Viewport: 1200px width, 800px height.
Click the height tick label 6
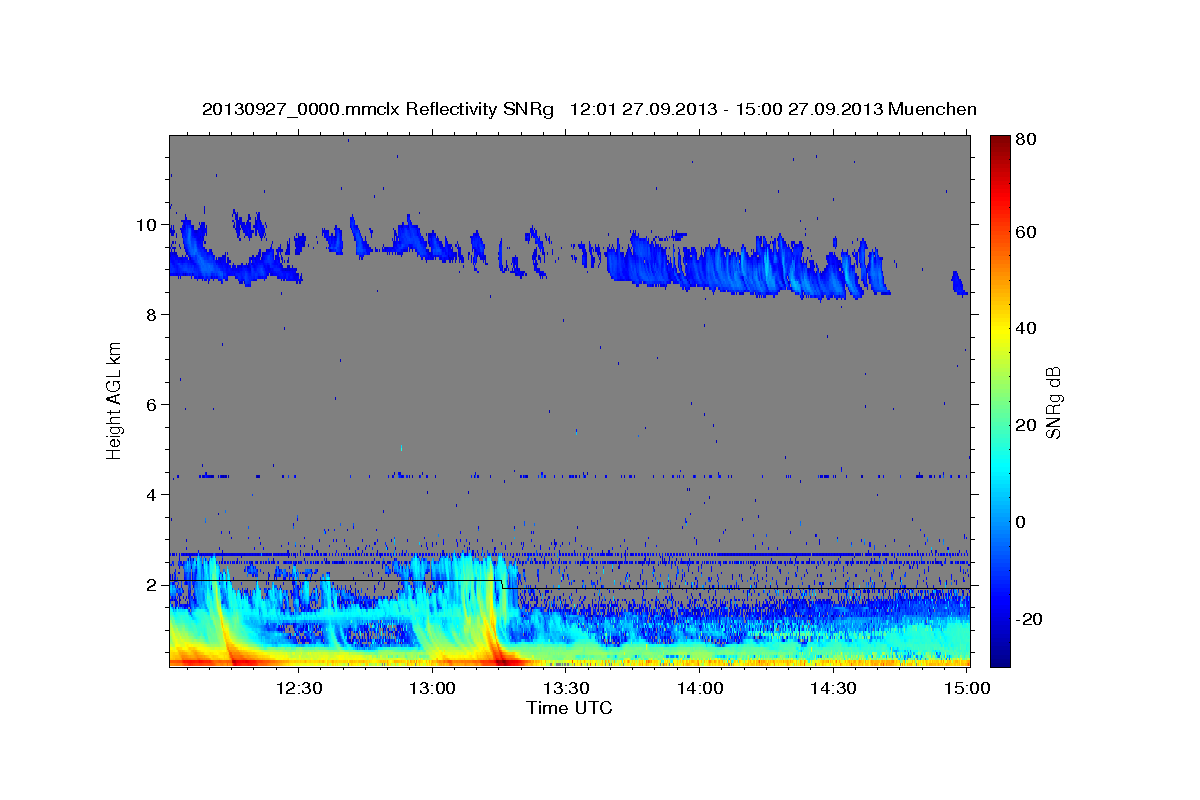pyautogui.click(x=152, y=405)
